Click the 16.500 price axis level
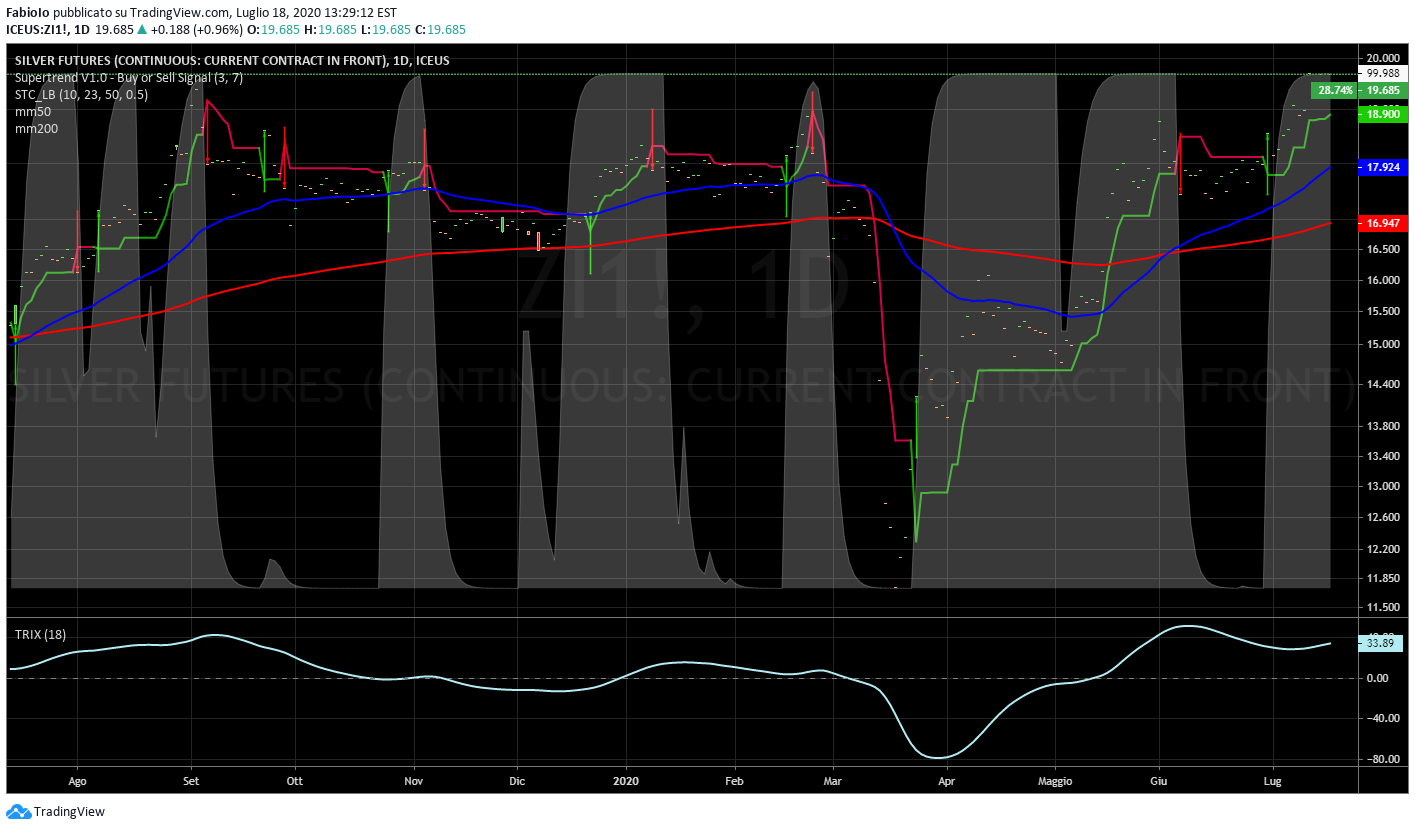Viewport: 1415px width, 830px height. [x=1383, y=249]
